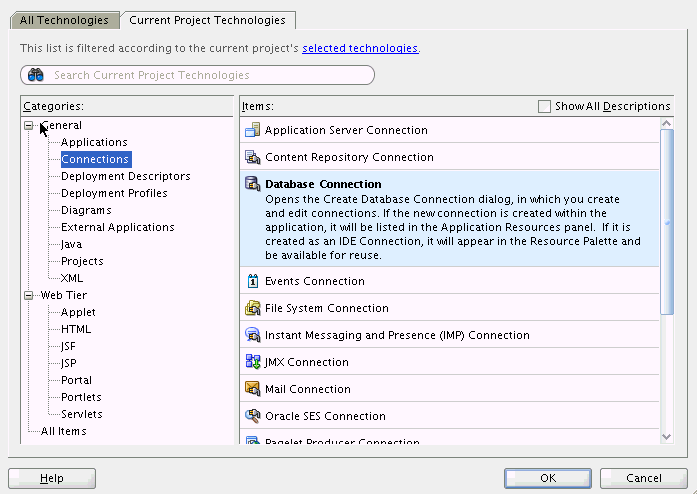
Task: Click the binoculars search icon
Action: [36, 75]
